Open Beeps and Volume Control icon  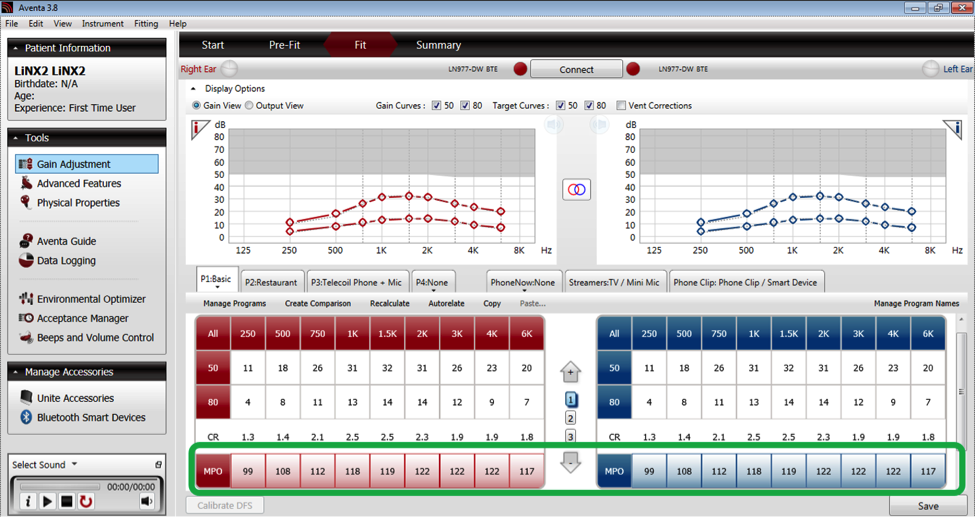coord(26,337)
